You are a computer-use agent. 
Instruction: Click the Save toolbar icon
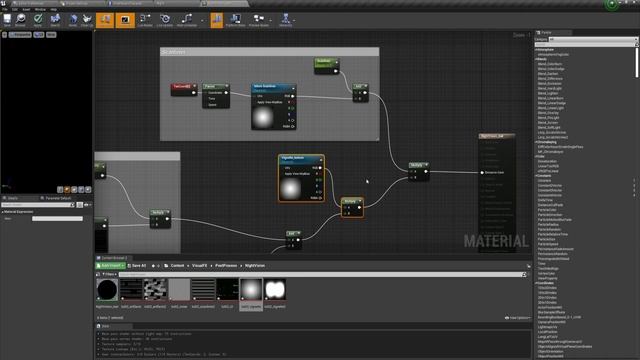(7, 20)
